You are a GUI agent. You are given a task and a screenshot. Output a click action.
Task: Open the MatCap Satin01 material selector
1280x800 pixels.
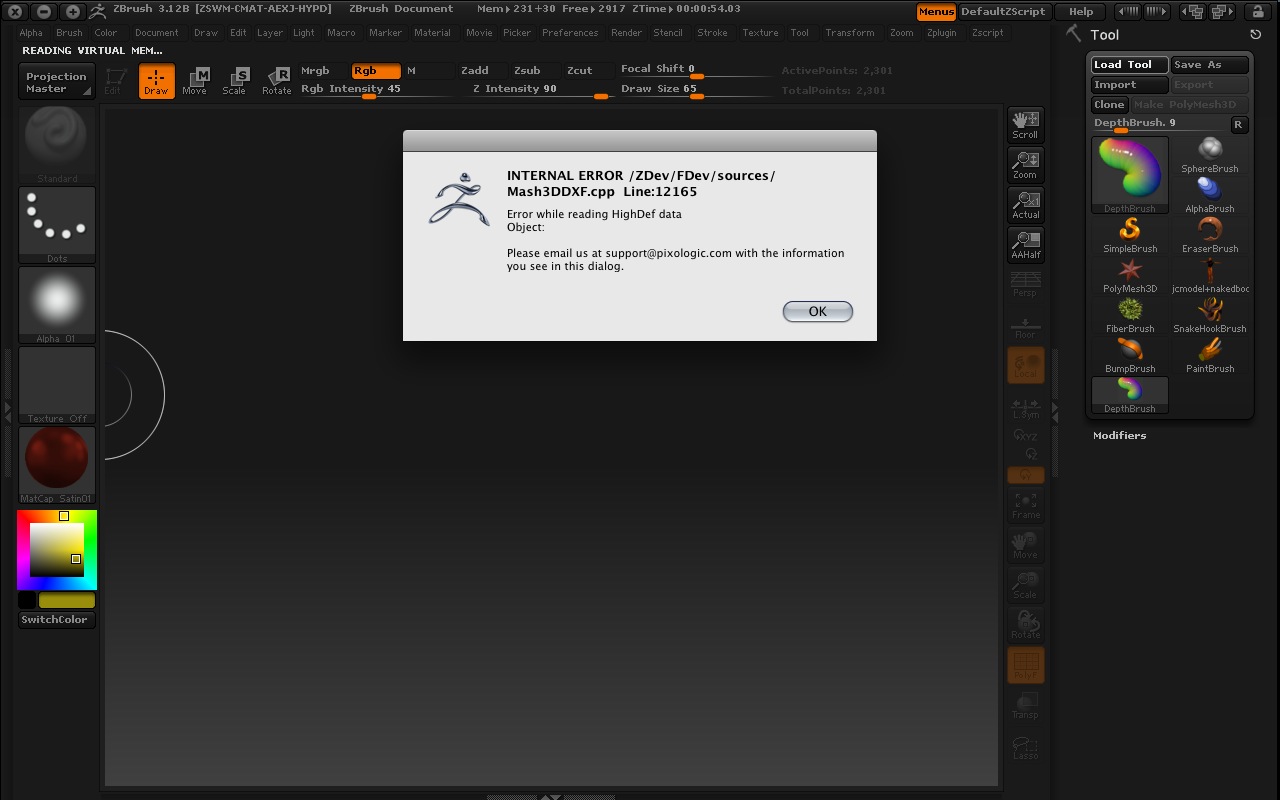57,465
